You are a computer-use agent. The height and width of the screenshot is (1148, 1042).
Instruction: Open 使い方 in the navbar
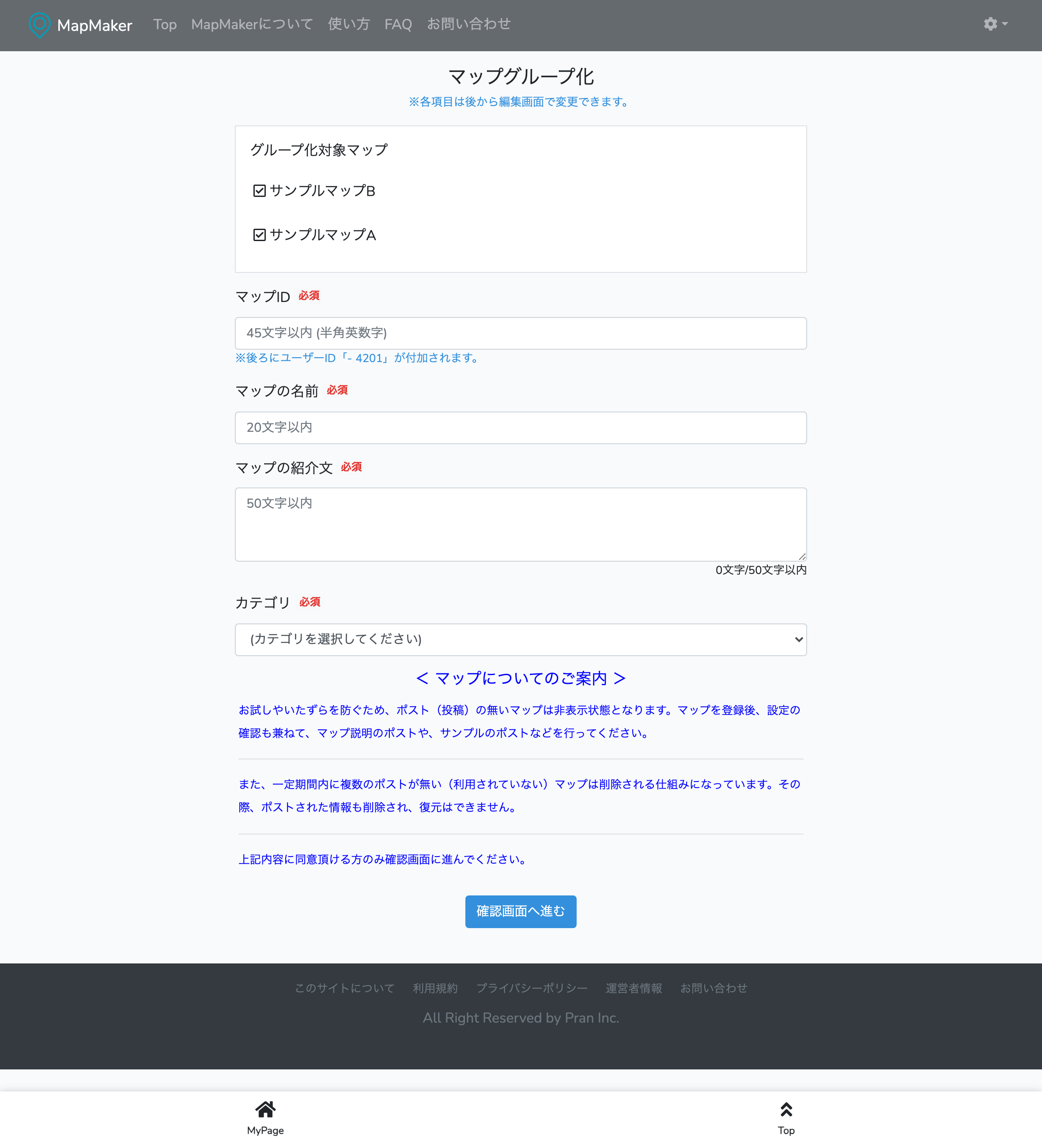[348, 24]
